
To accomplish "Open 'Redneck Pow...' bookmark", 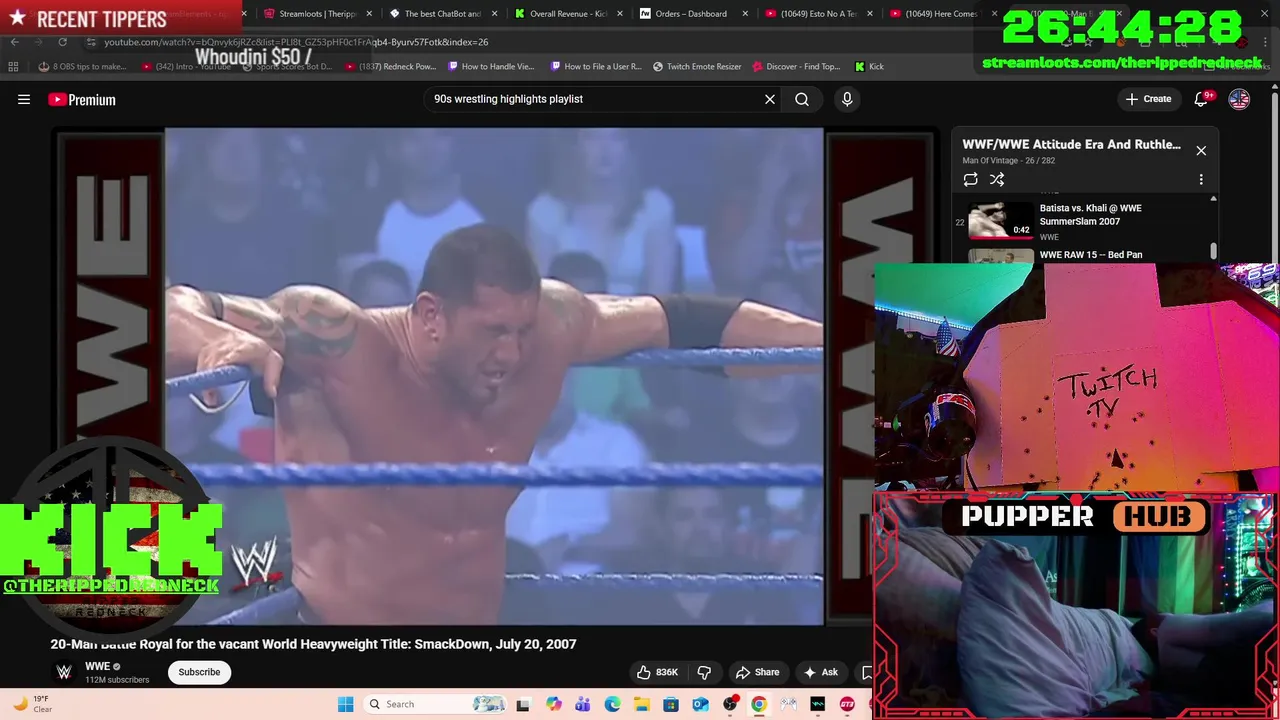I will point(391,67).
